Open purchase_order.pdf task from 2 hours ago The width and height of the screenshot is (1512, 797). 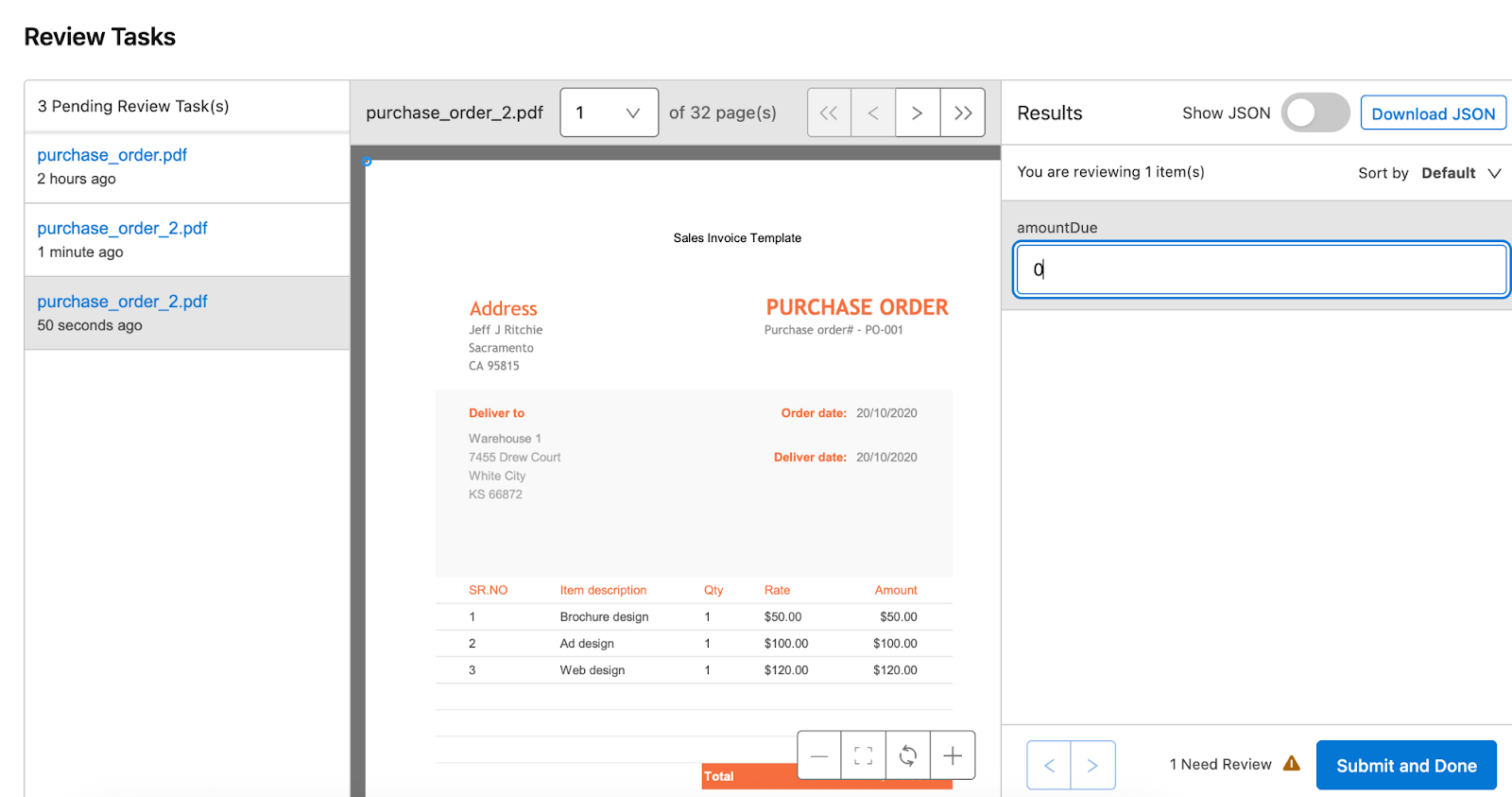(187, 166)
